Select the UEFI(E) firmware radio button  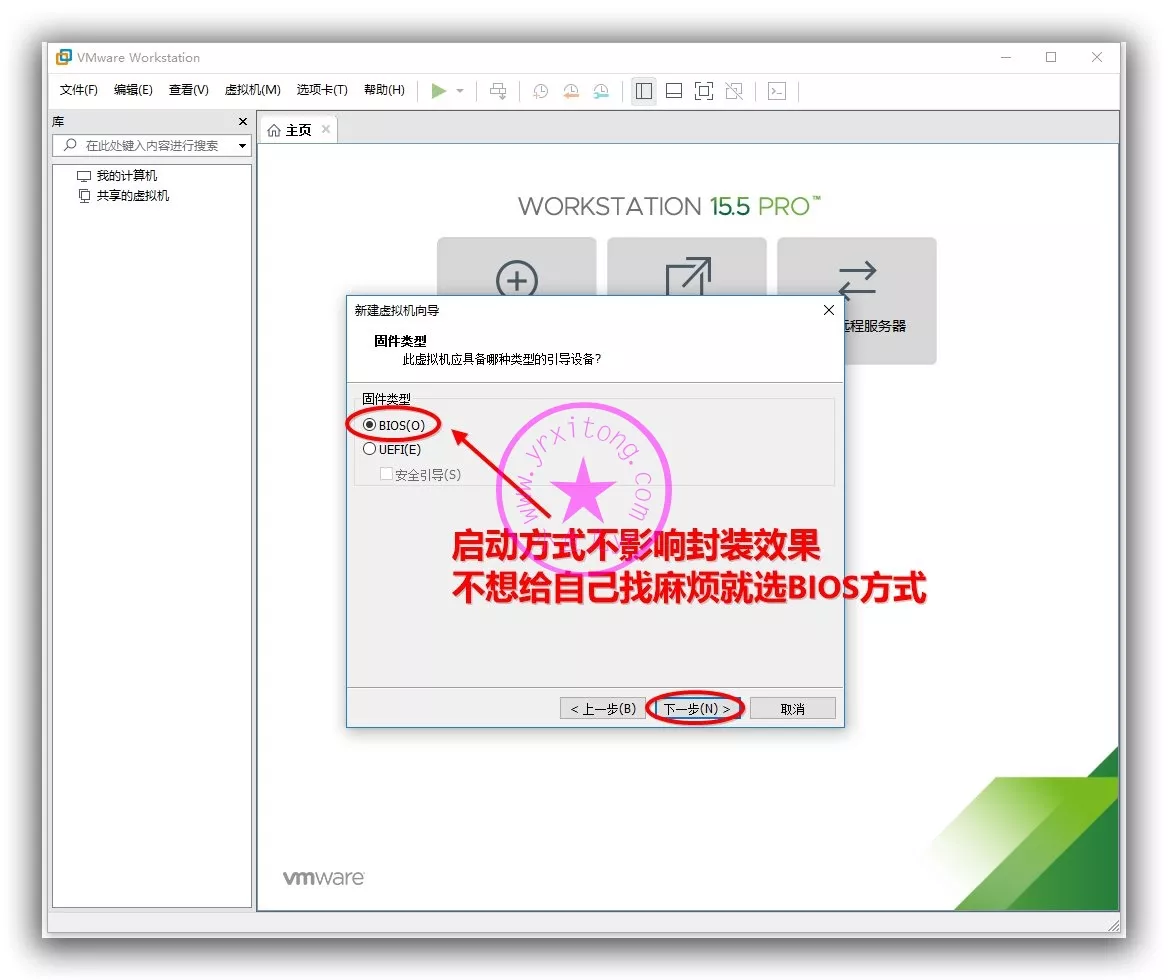370,449
